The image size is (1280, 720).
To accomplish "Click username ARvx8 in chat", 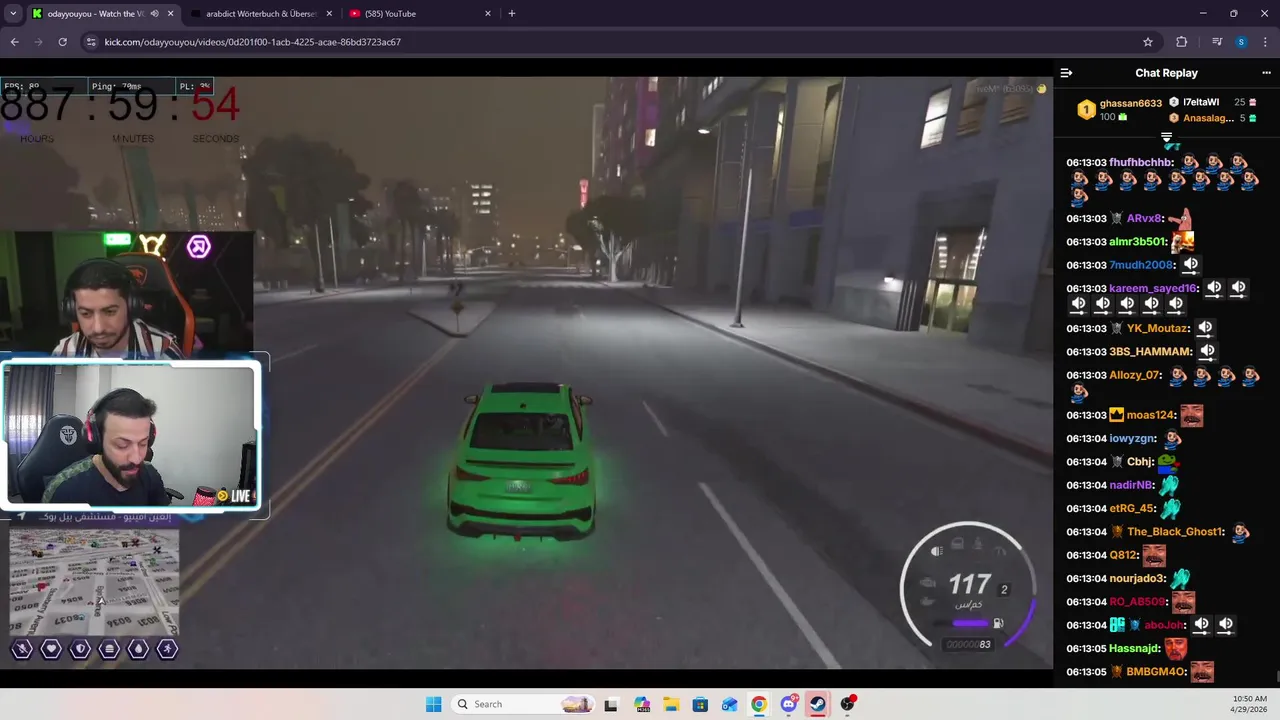I will tap(1144, 218).
